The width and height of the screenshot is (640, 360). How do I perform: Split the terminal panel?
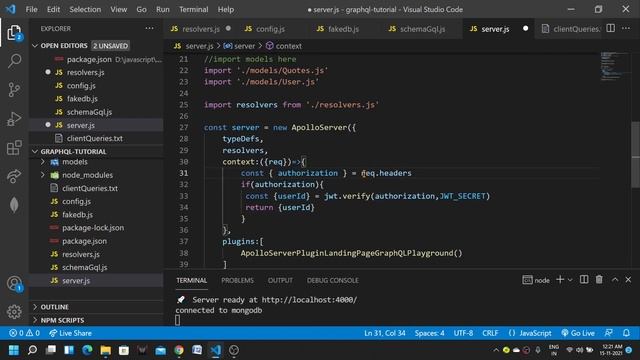584,280
